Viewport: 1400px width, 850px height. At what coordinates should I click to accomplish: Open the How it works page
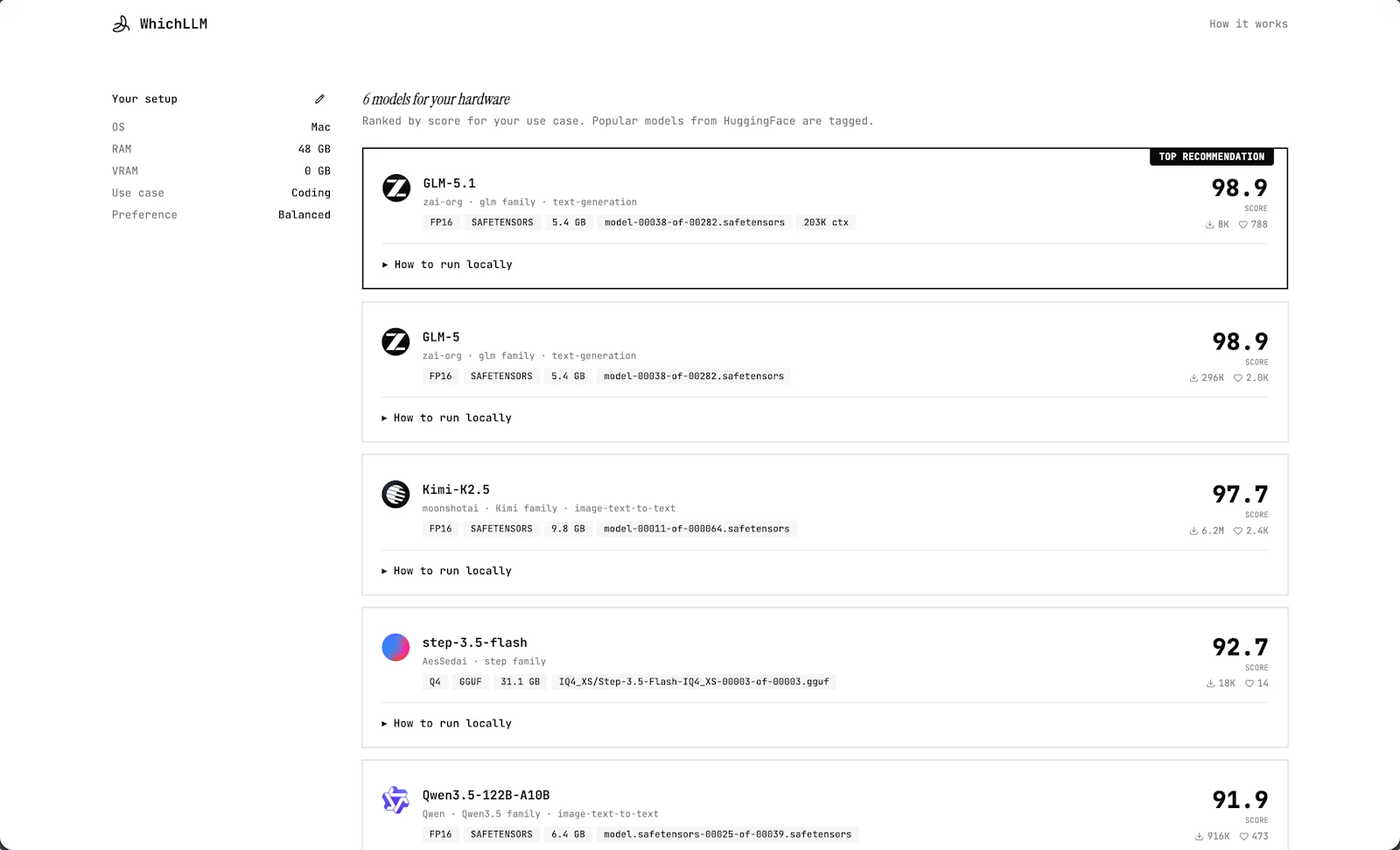[x=1248, y=24]
